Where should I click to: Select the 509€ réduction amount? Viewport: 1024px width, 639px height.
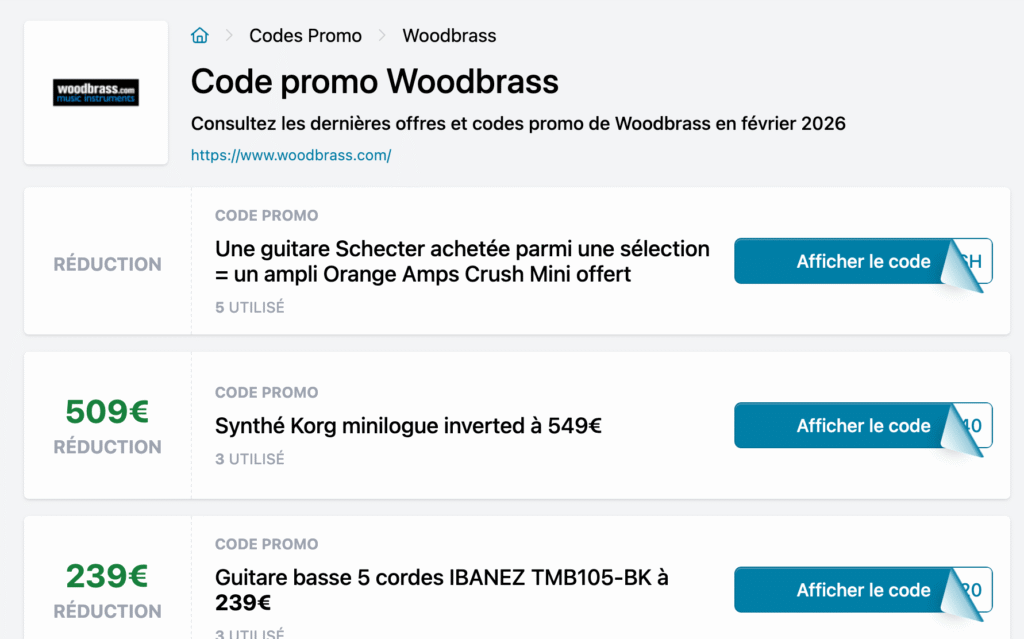click(106, 413)
